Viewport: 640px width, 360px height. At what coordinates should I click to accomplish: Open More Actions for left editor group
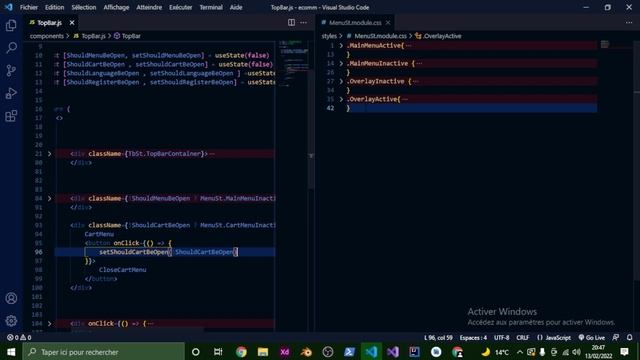click(x=303, y=22)
